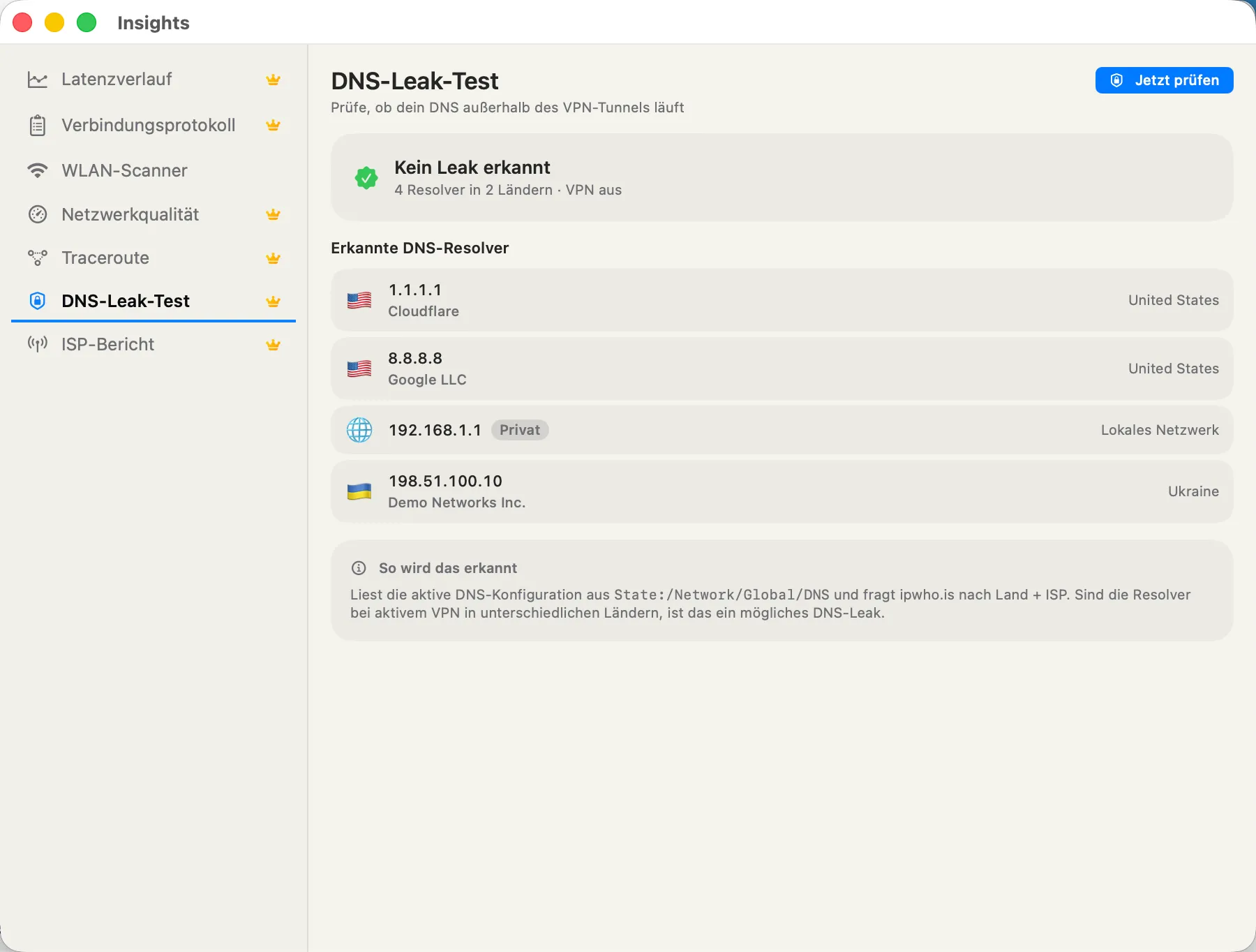Switch to WLAN-Scanner section
This screenshot has width=1256, height=952.
154,170
